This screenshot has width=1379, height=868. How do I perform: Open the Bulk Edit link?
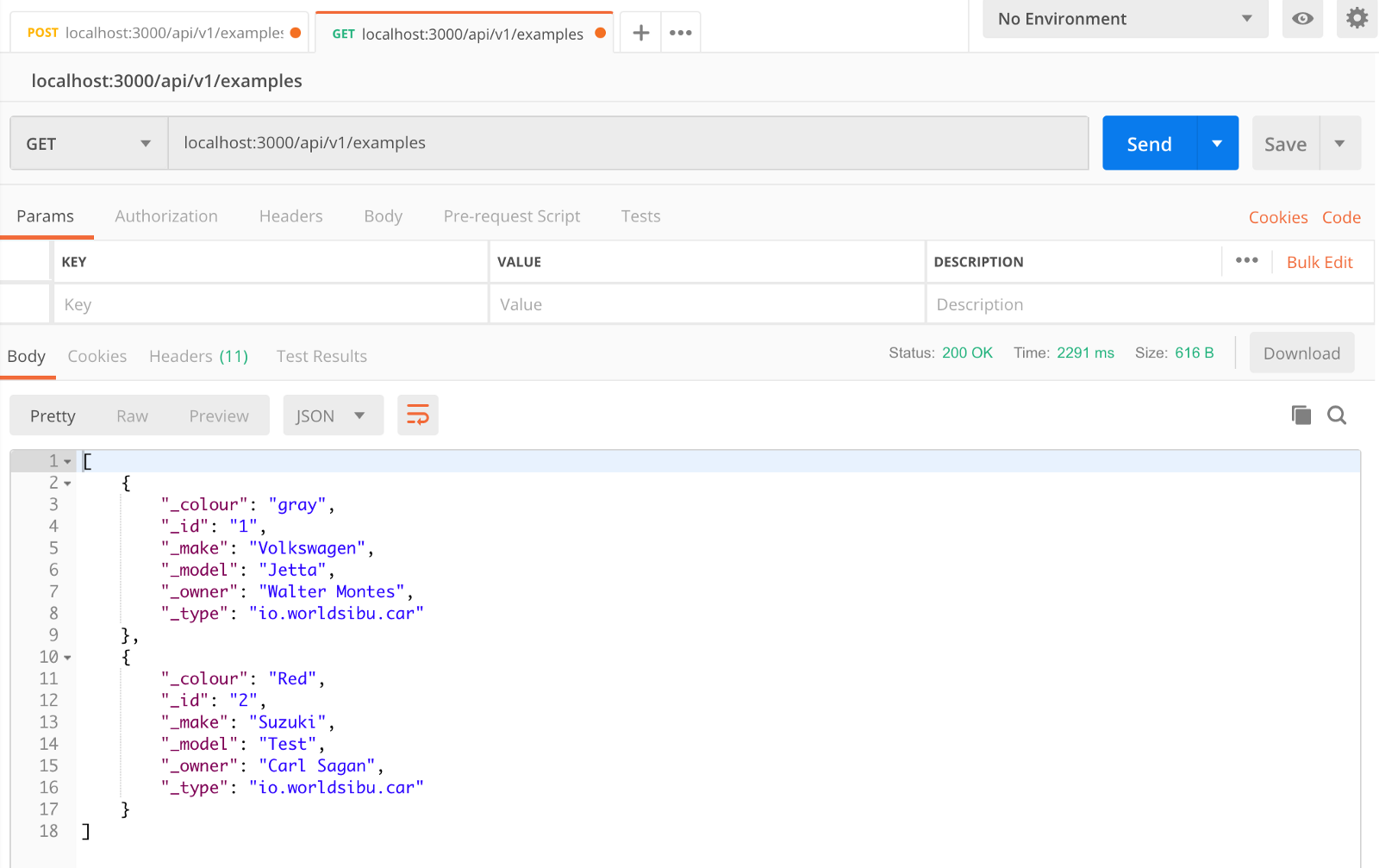[x=1319, y=262]
